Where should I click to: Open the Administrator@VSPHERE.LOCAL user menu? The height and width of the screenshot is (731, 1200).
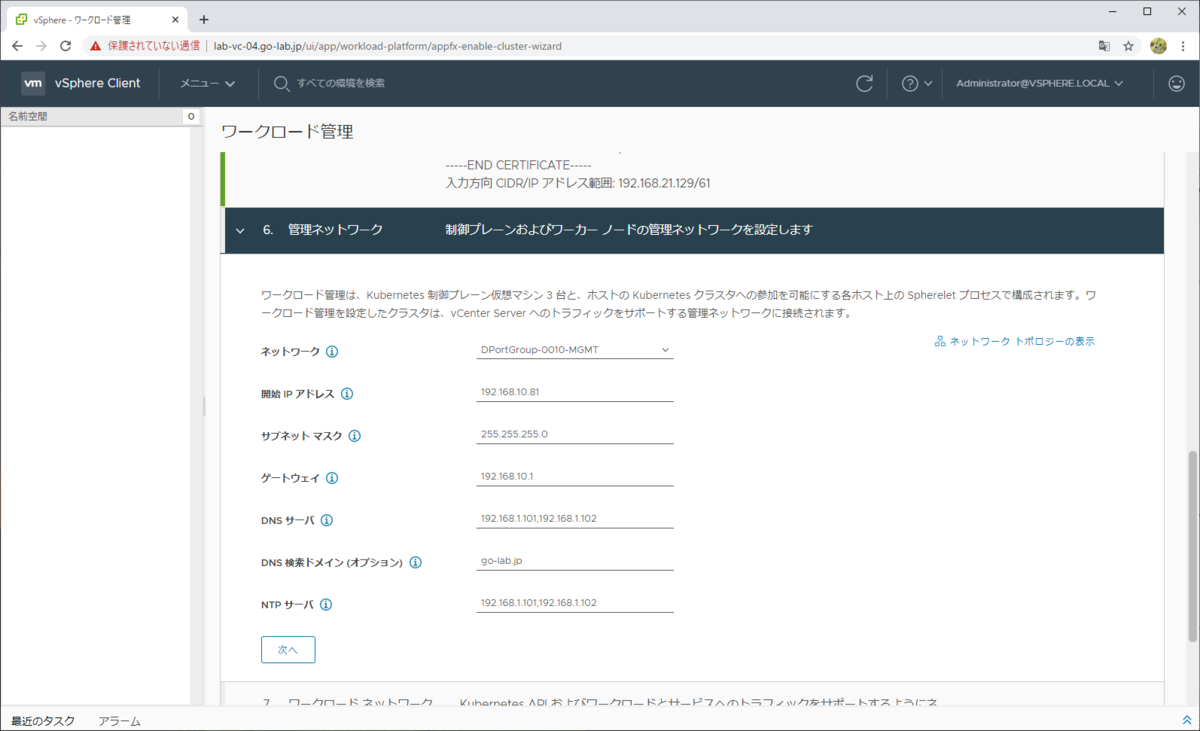(1040, 84)
